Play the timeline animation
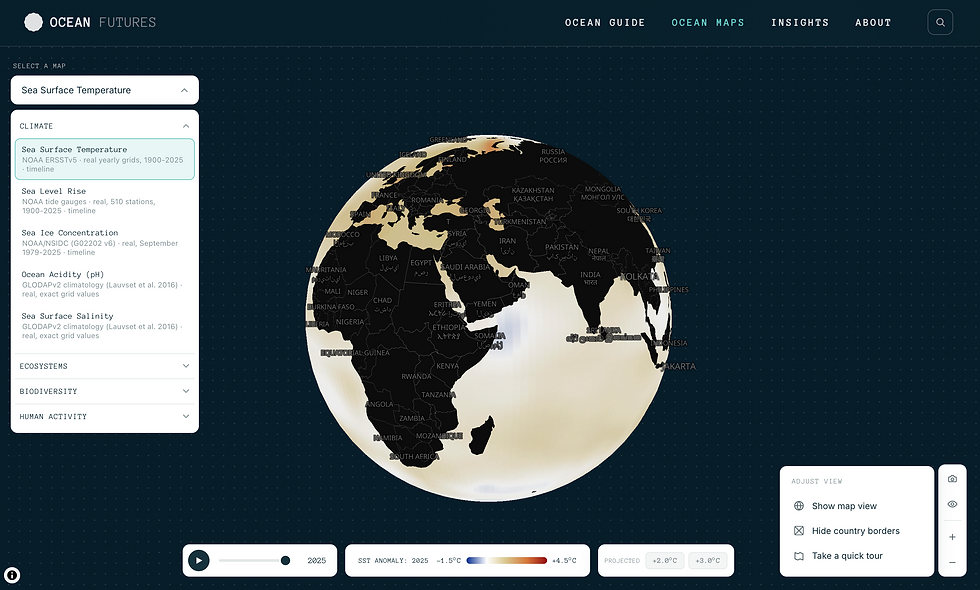The height and width of the screenshot is (590, 980). [199, 561]
